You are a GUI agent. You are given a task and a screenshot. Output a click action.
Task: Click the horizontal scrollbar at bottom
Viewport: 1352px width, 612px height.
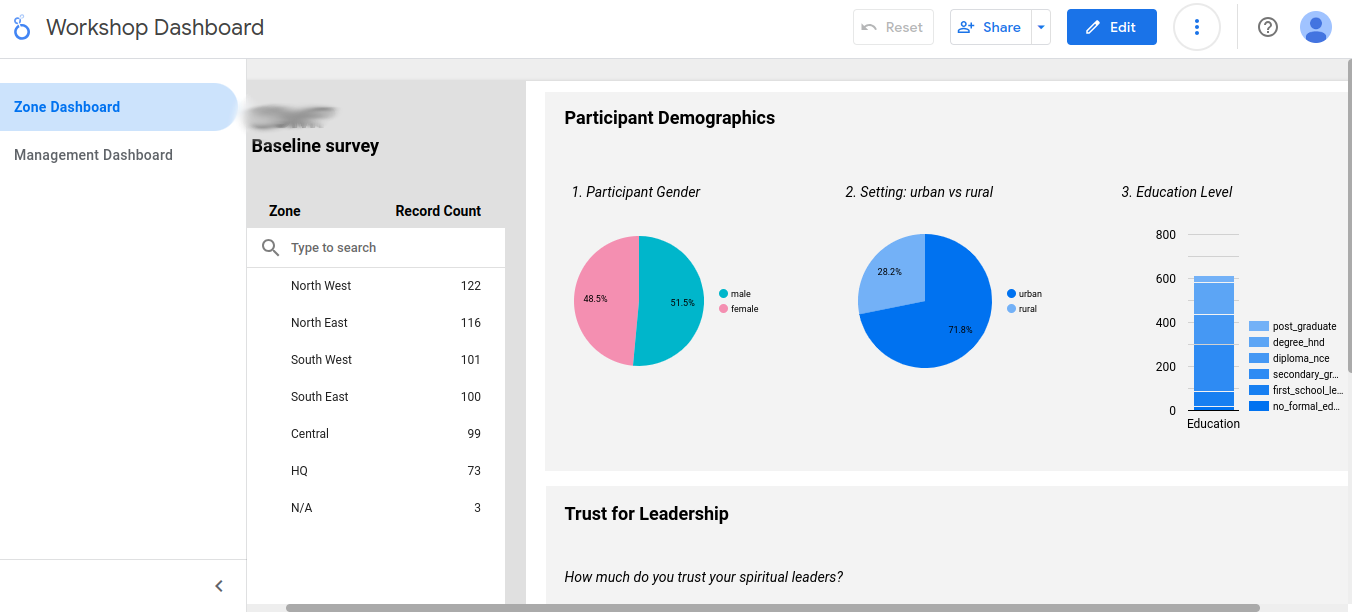[x=772, y=607]
